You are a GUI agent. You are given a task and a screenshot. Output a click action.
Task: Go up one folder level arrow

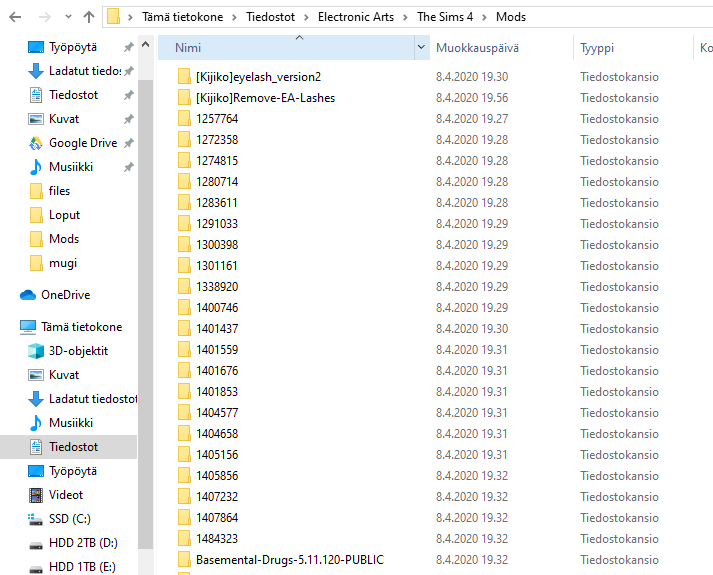[x=89, y=17]
